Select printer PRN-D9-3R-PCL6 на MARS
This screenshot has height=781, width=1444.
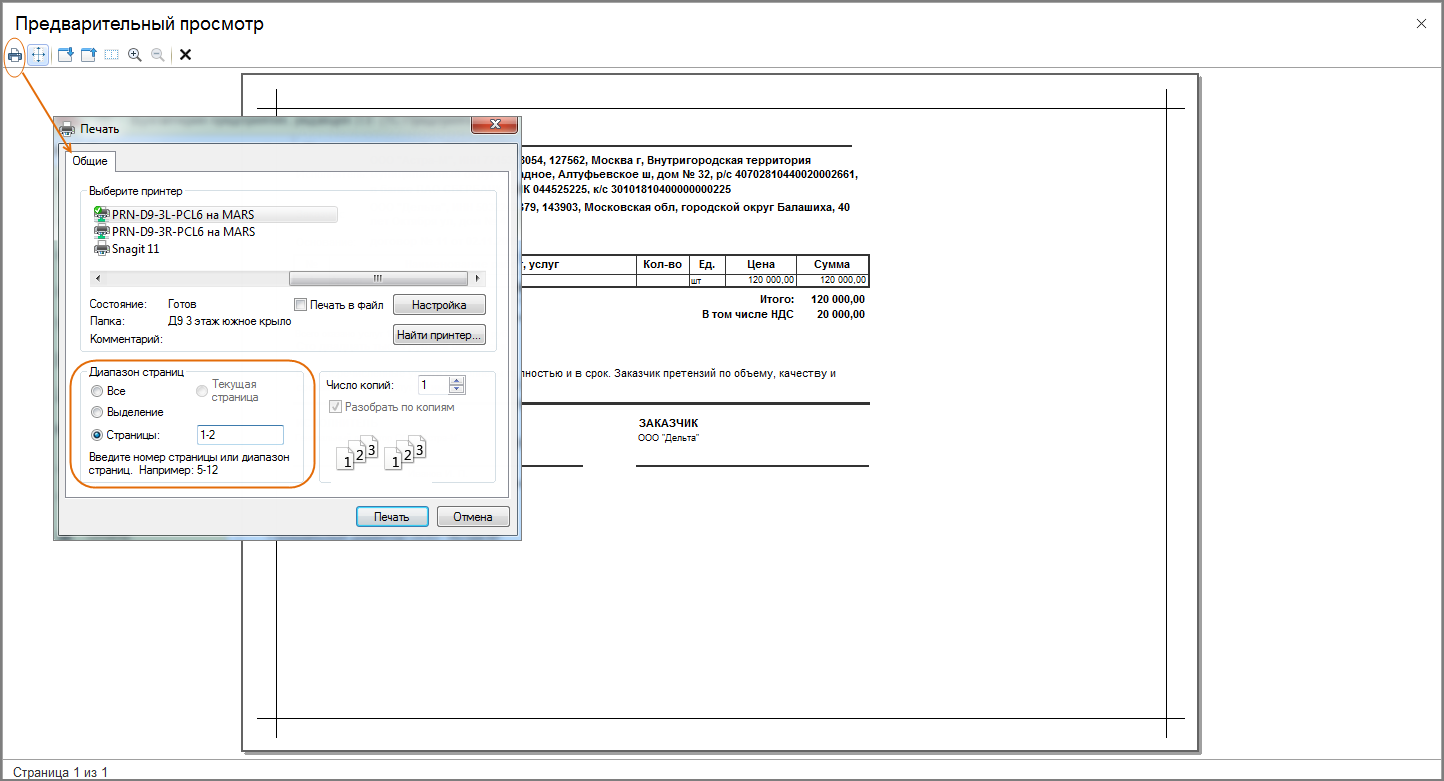click(174, 232)
